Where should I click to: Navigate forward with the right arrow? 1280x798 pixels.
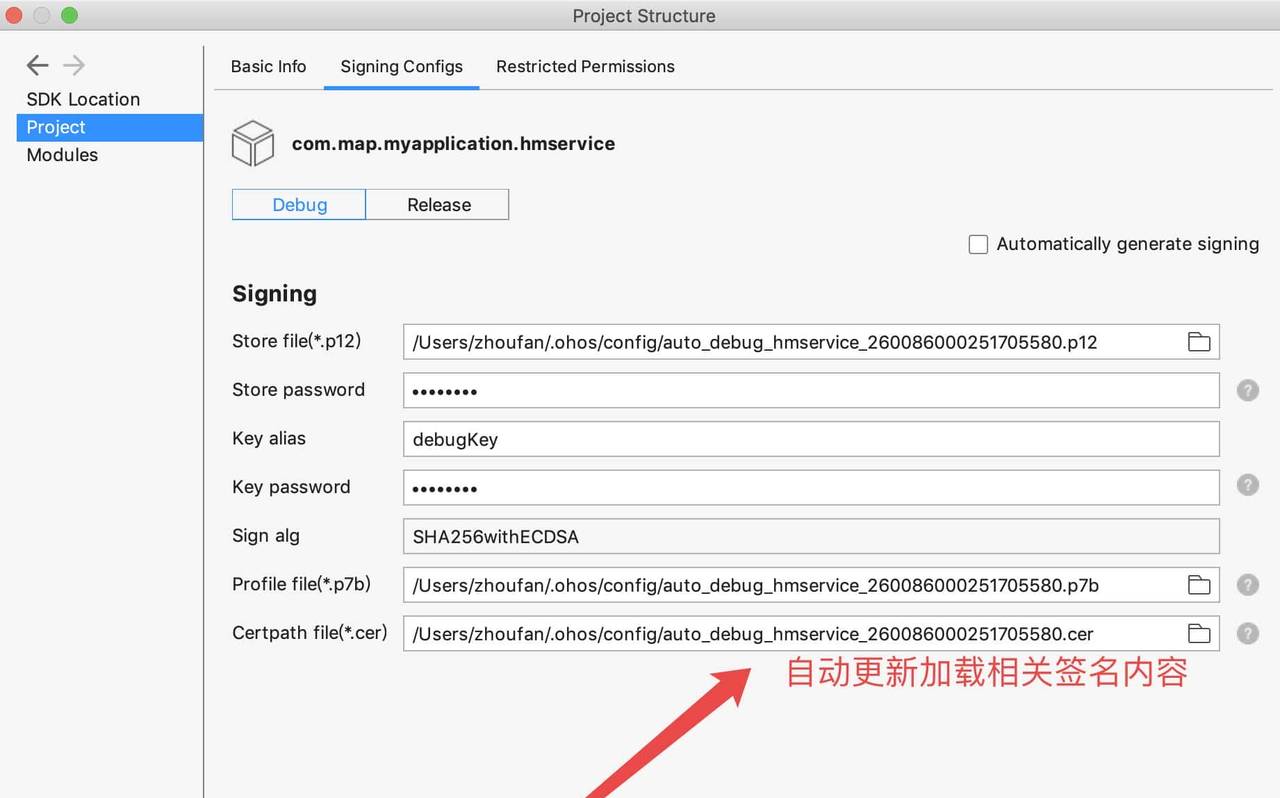74,65
